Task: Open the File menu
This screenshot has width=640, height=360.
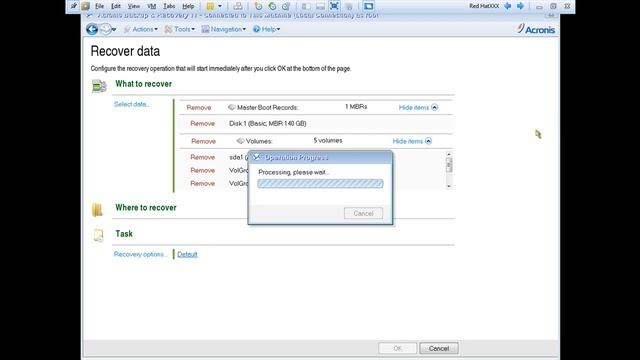Action: tap(99, 7)
